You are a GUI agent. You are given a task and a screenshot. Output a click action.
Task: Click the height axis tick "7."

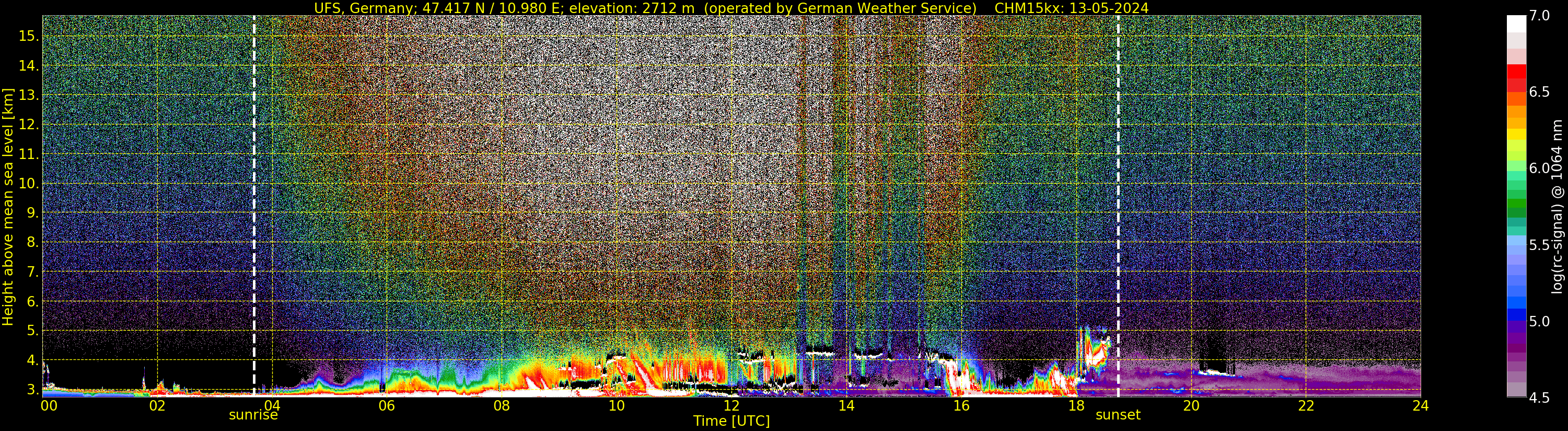click(32, 272)
